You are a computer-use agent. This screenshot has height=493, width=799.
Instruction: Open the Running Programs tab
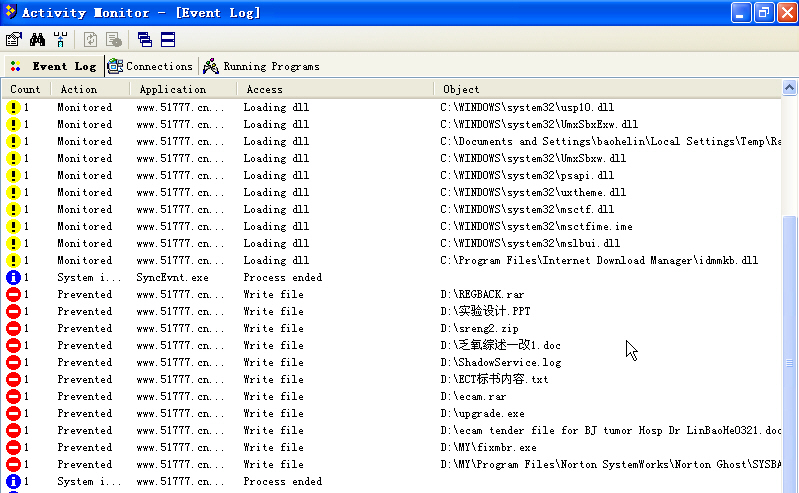(x=261, y=66)
